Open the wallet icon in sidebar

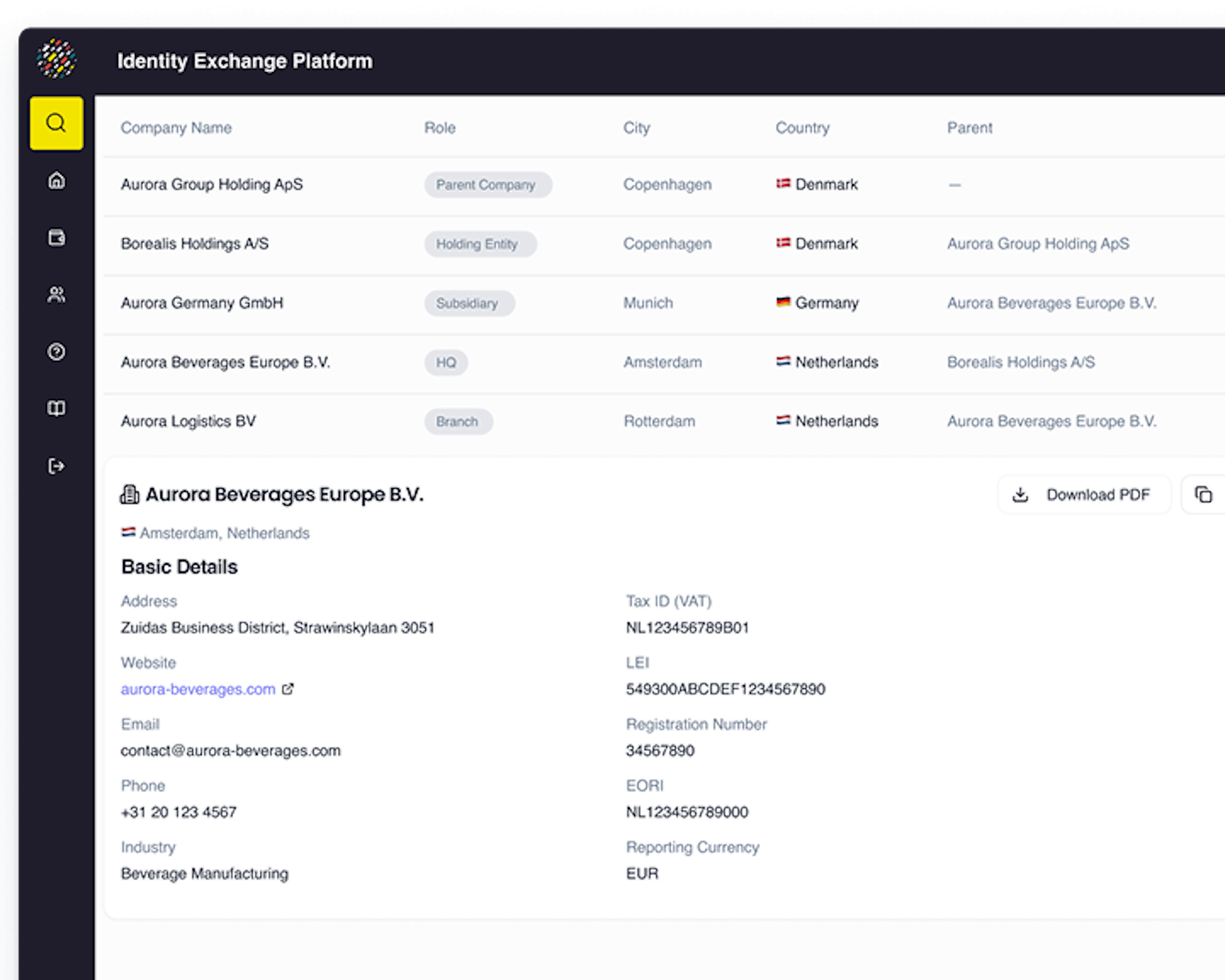[56, 238]
